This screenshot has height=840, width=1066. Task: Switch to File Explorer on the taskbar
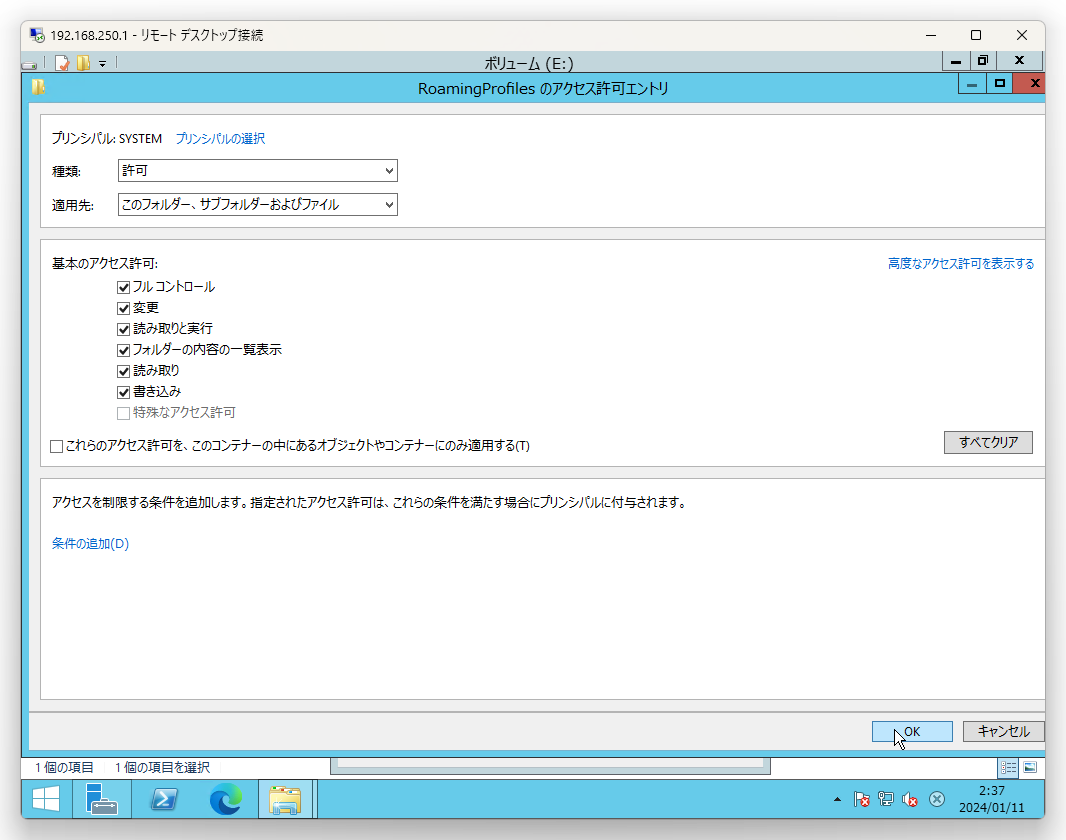coord(285,799)
